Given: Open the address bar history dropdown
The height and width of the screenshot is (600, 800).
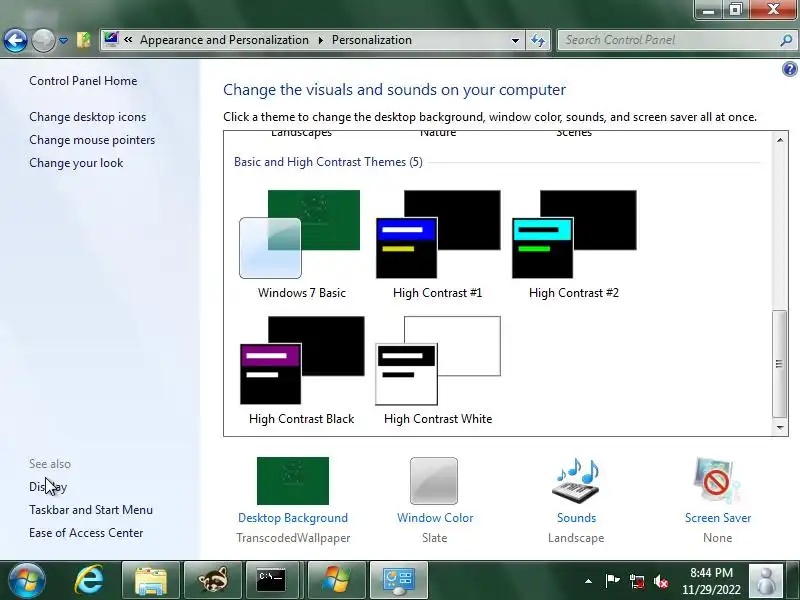Looking at the screenshot, I should coord(515,40).
